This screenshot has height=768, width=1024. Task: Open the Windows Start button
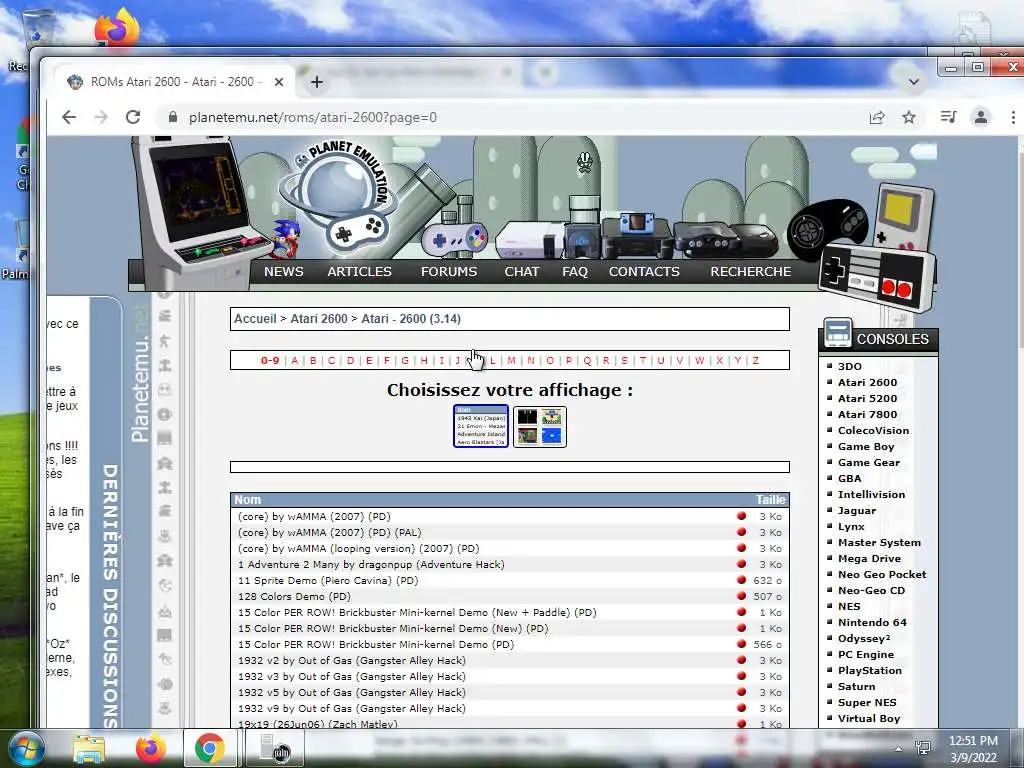tap(27, 748)
